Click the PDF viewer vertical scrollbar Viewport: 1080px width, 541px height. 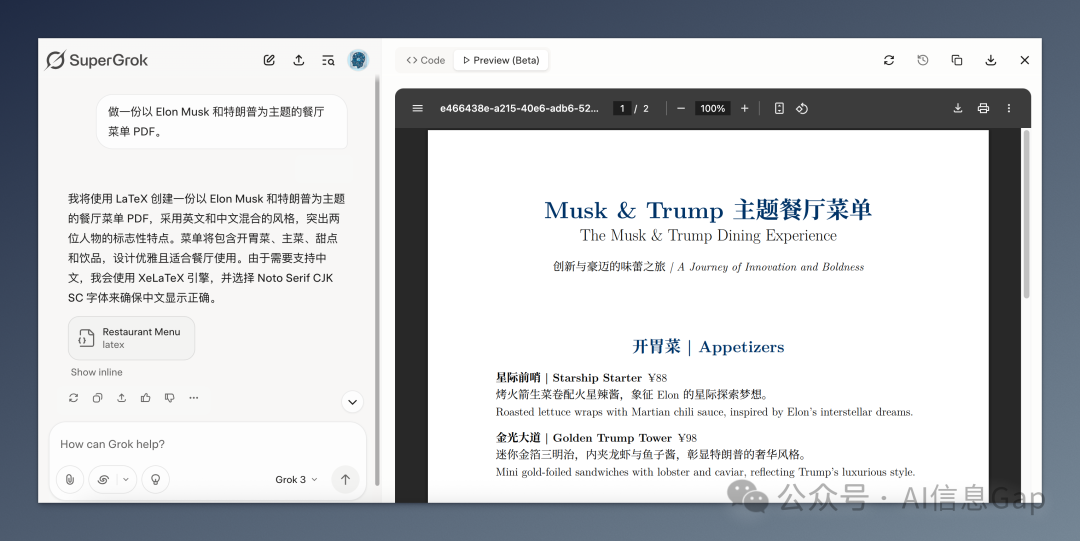click(x=1026, y=214)
